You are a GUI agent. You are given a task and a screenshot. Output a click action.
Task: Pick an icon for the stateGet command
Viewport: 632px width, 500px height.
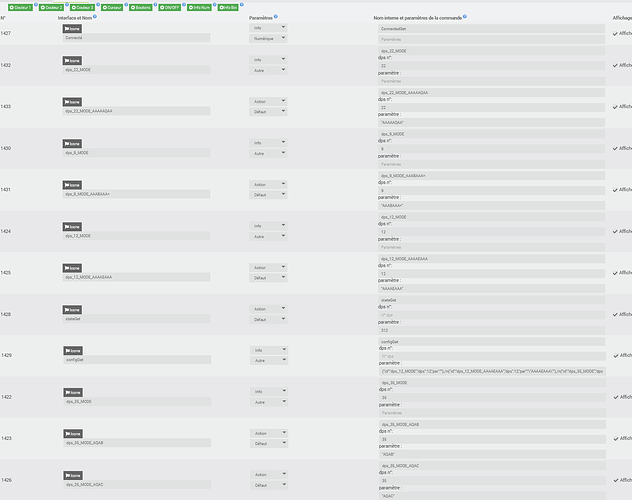72,309
